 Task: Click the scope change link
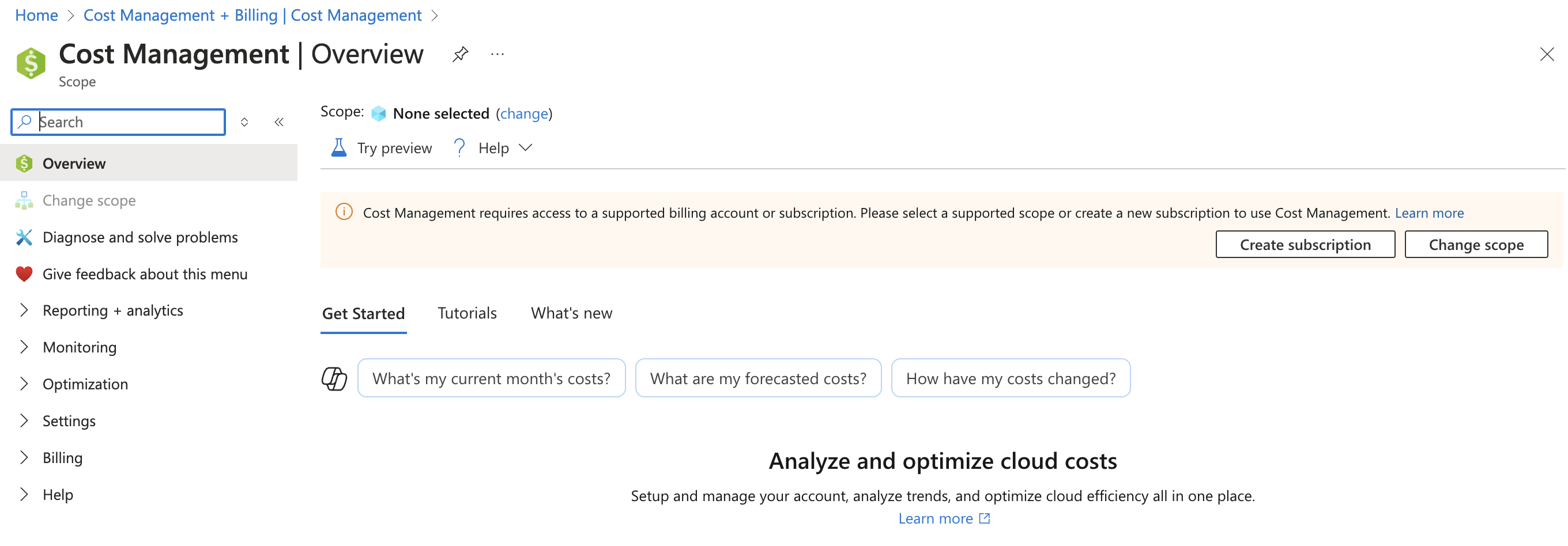(x=523, y=113)
